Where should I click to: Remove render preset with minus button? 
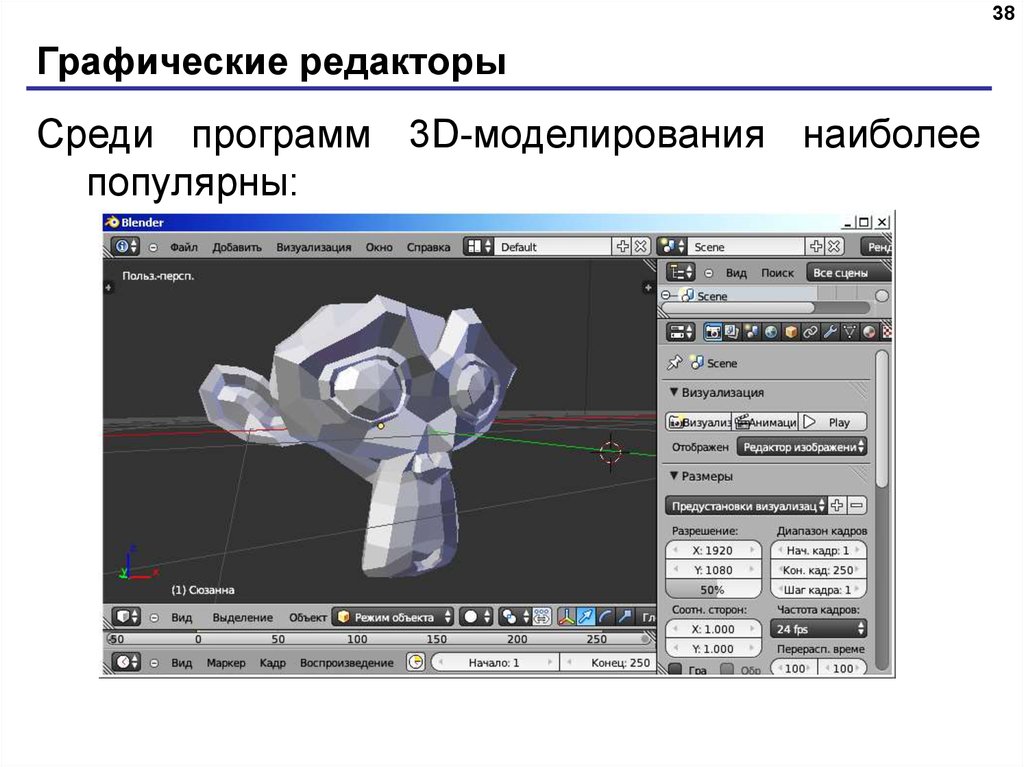coord(857,506)
